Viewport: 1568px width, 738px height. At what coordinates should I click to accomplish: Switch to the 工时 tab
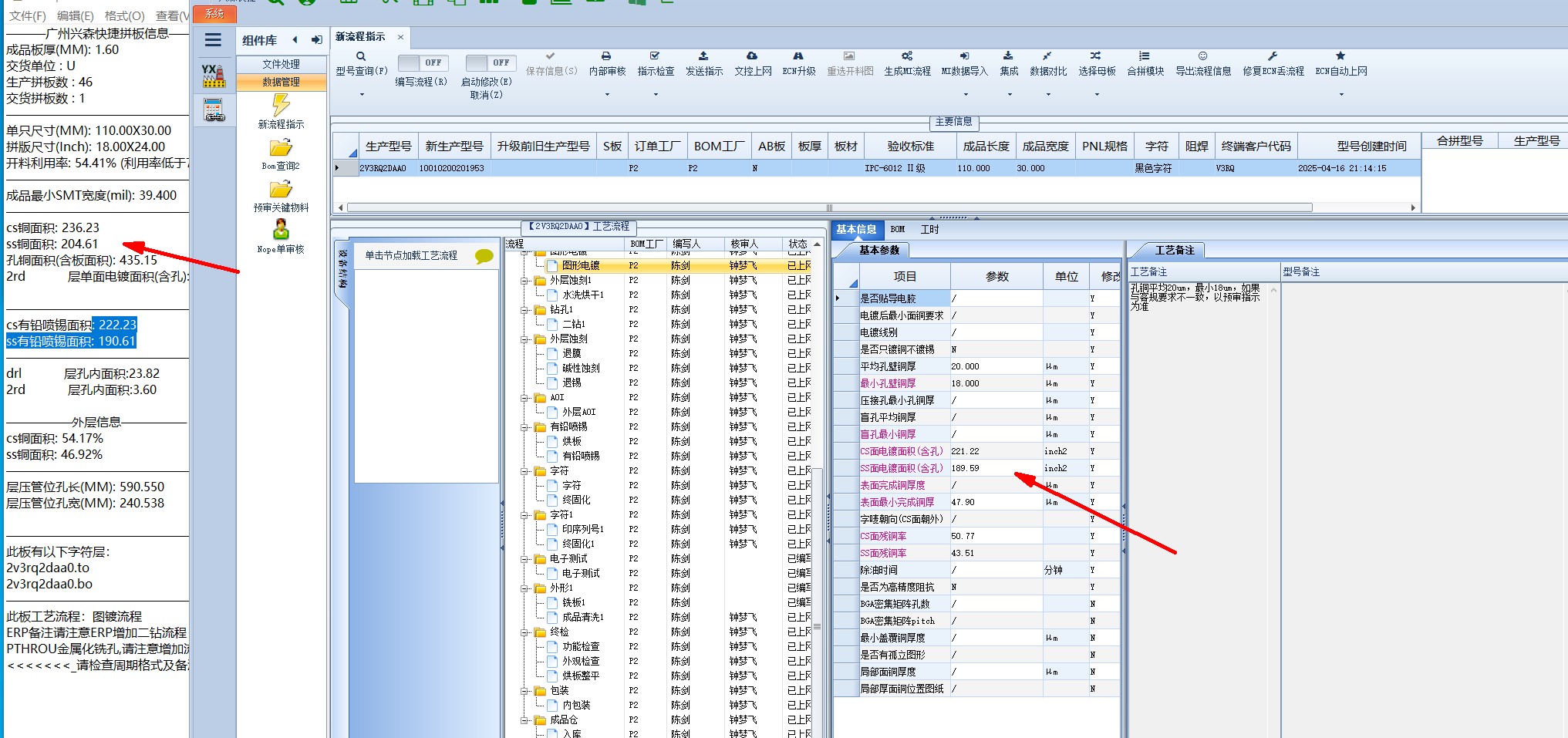(x=929, y=230)
